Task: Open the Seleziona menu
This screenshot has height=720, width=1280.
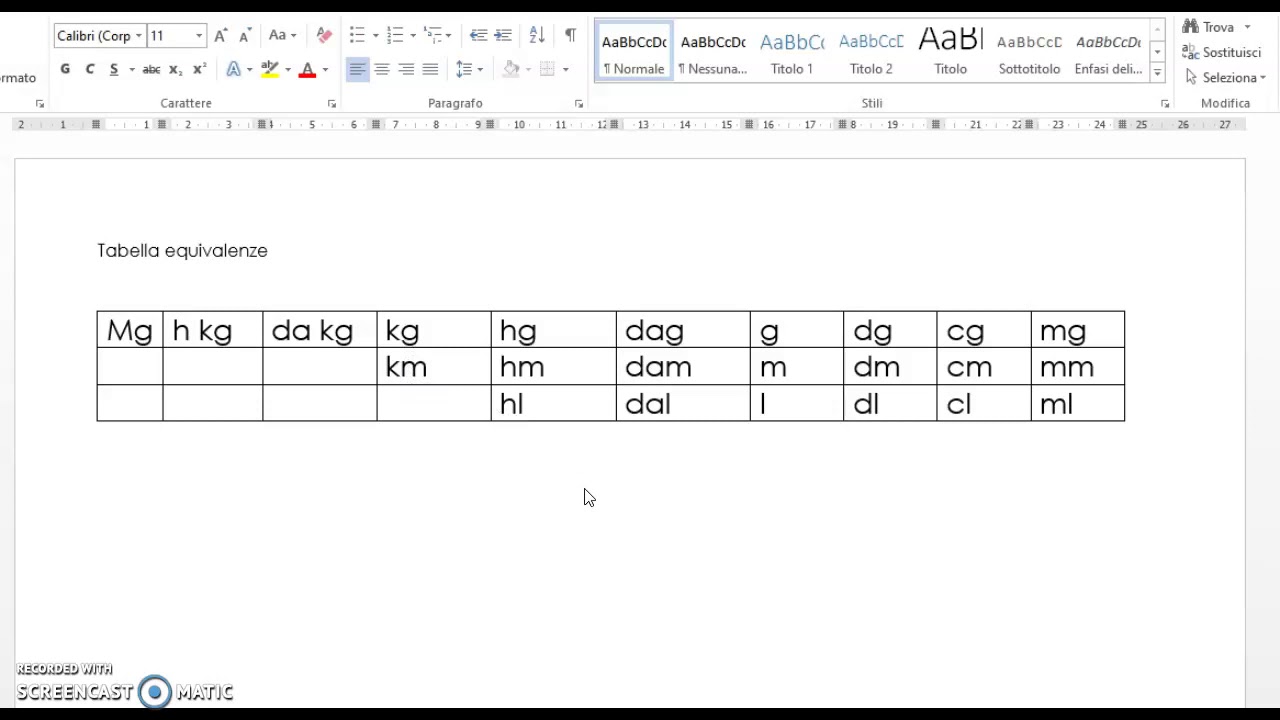Action: [1225, 77]
